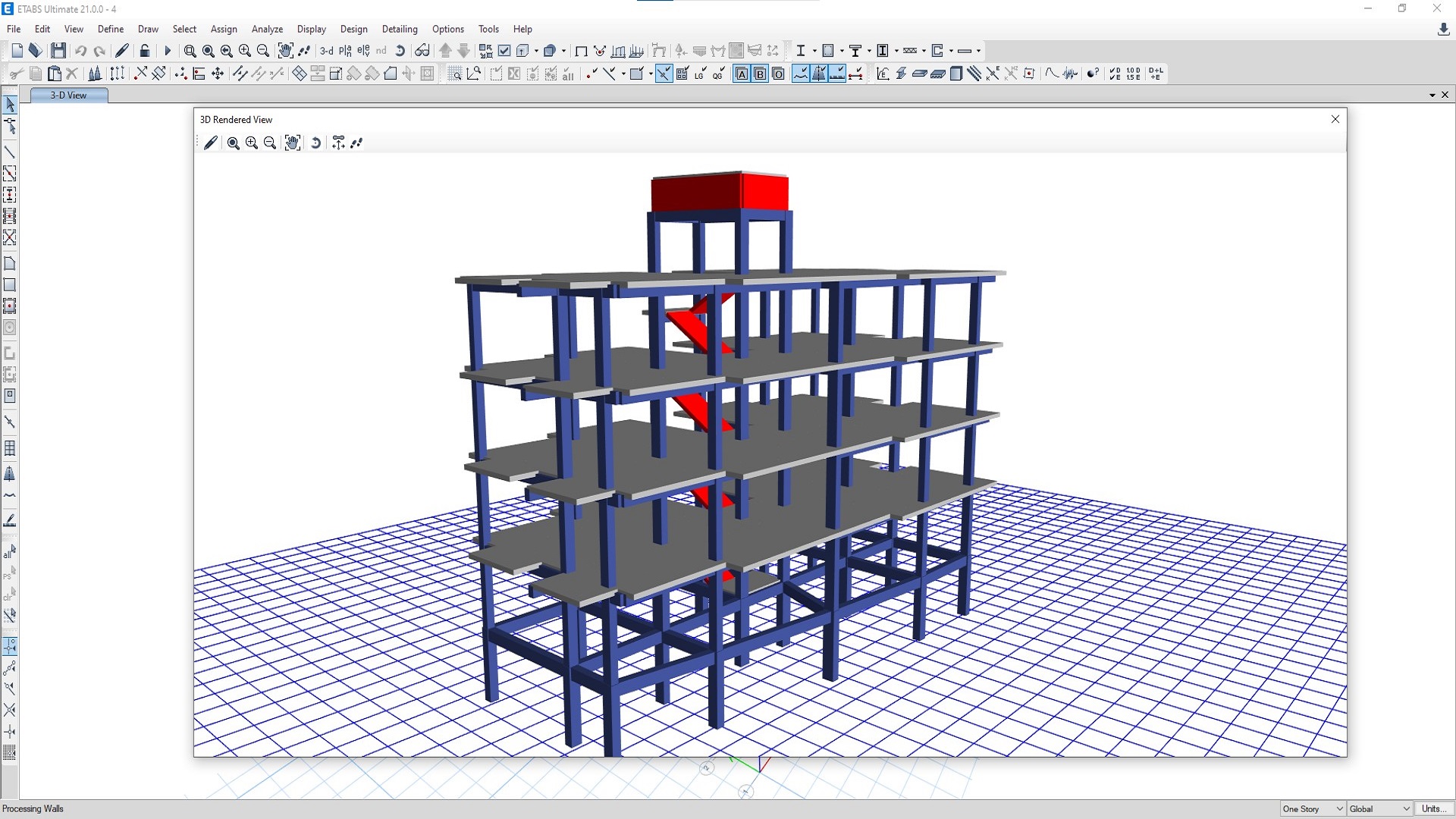This screenshot has height=819, width=1456.
Task: Toggle the design mode B button
Action: pyautogui.click(x=760, y=74)
